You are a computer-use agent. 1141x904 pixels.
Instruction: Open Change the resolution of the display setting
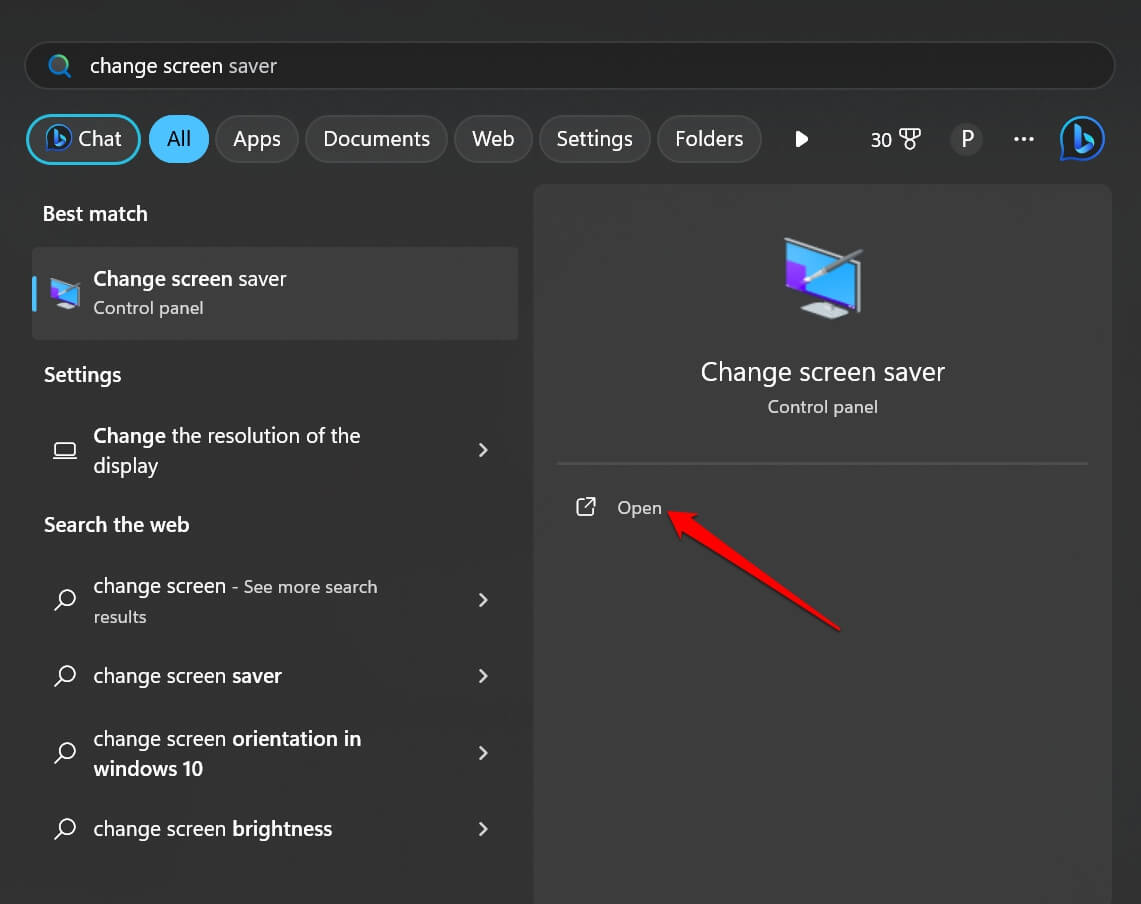coord(275,451)
